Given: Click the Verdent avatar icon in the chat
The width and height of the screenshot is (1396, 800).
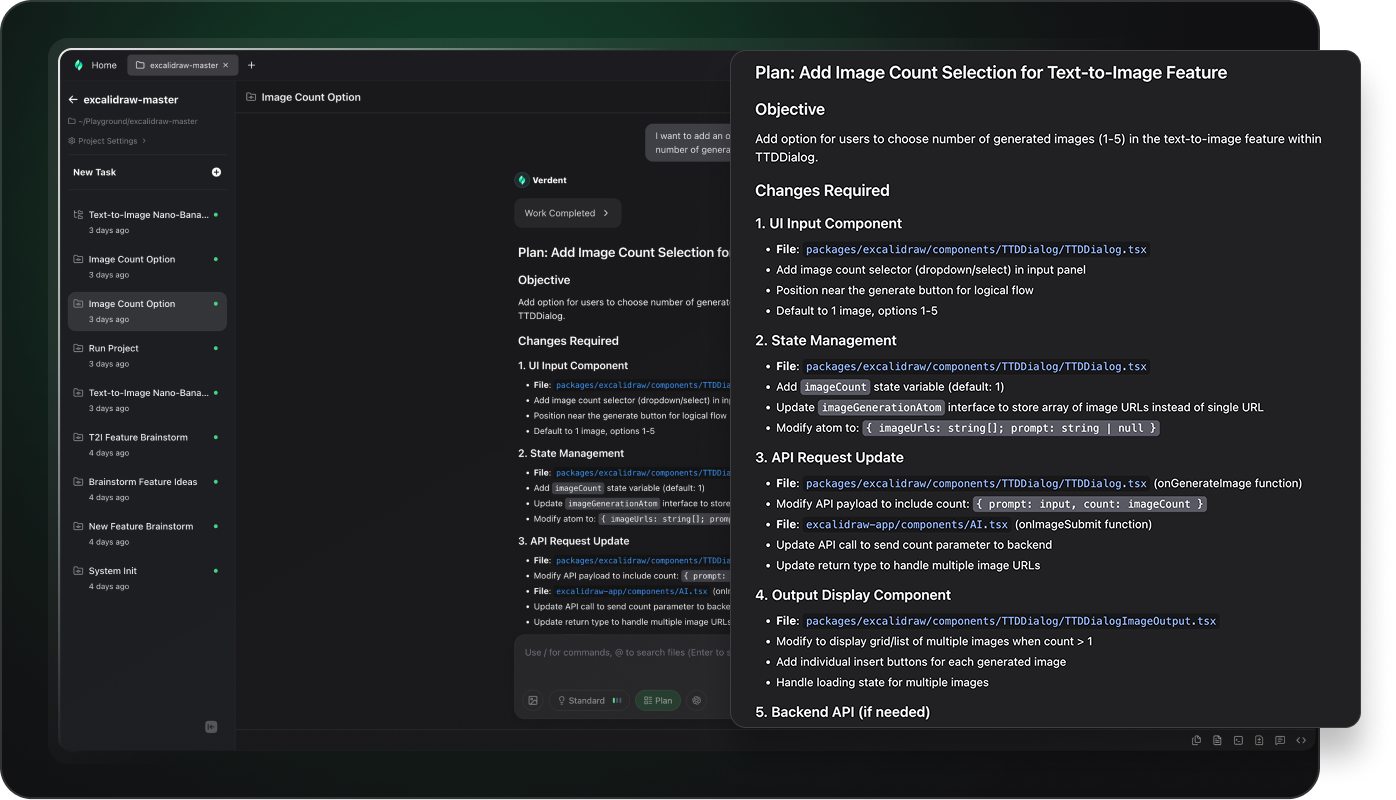Looking at the screenshot, I should coord(521,180).
